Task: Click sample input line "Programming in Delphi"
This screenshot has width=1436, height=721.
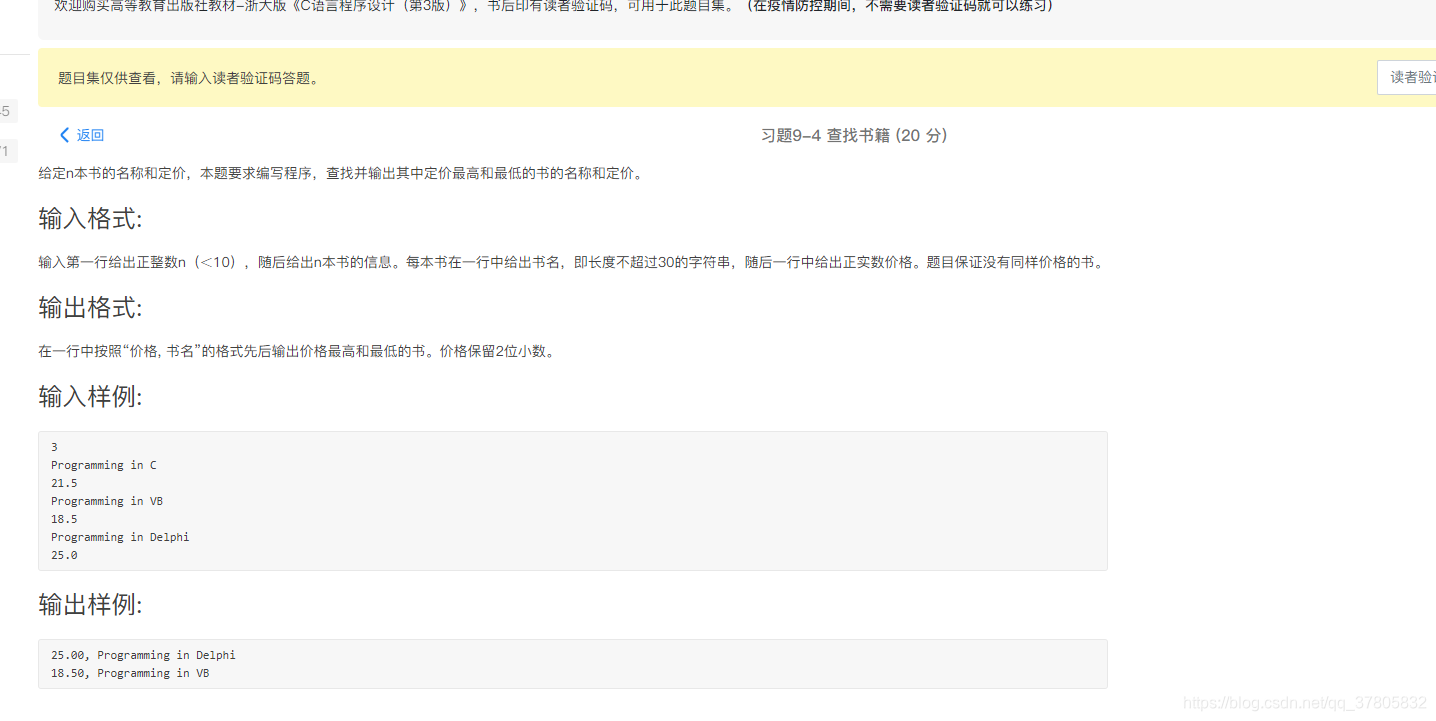Action: (120, 537)
